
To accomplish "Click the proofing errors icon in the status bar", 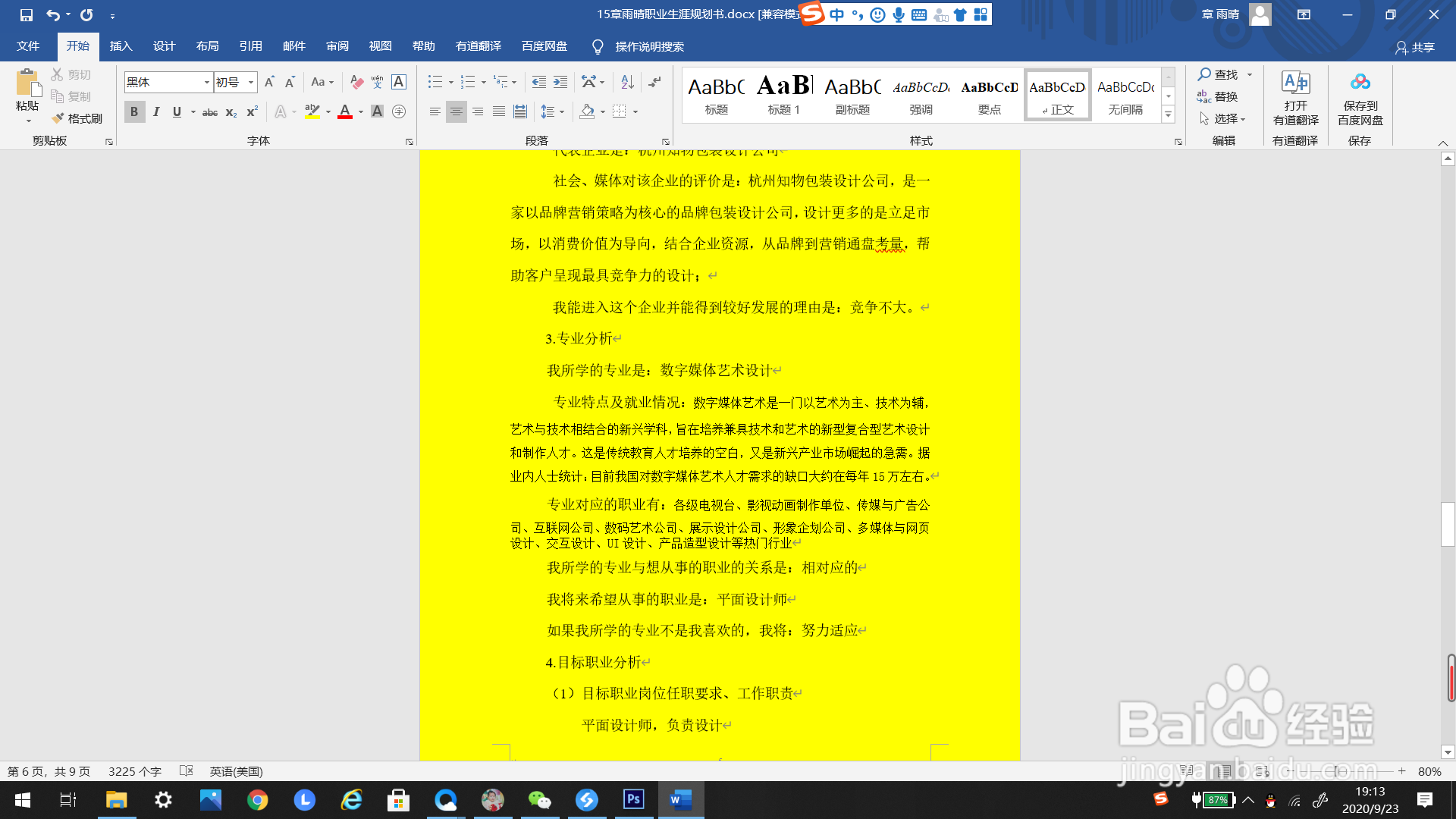I will pos(187,770).
